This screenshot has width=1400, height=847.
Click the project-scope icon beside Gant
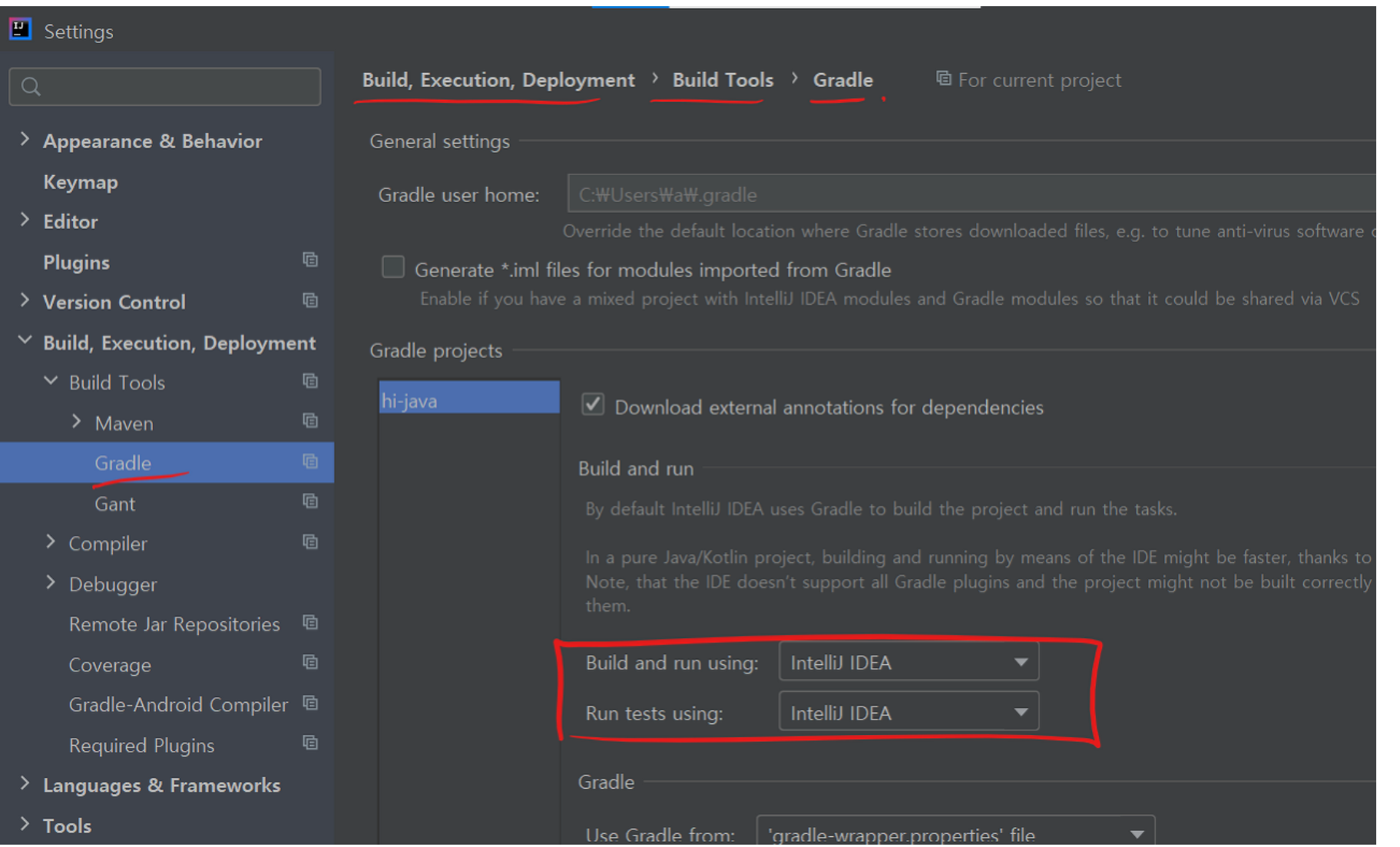[x=310, y=501]
